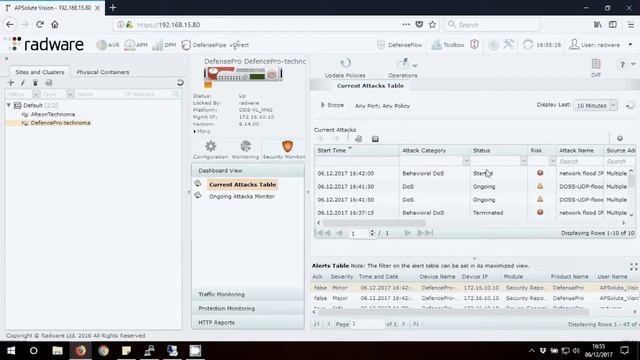Open Chrome from the taskbar
Viewport: 640px width, 360px height.
[103, 351]
